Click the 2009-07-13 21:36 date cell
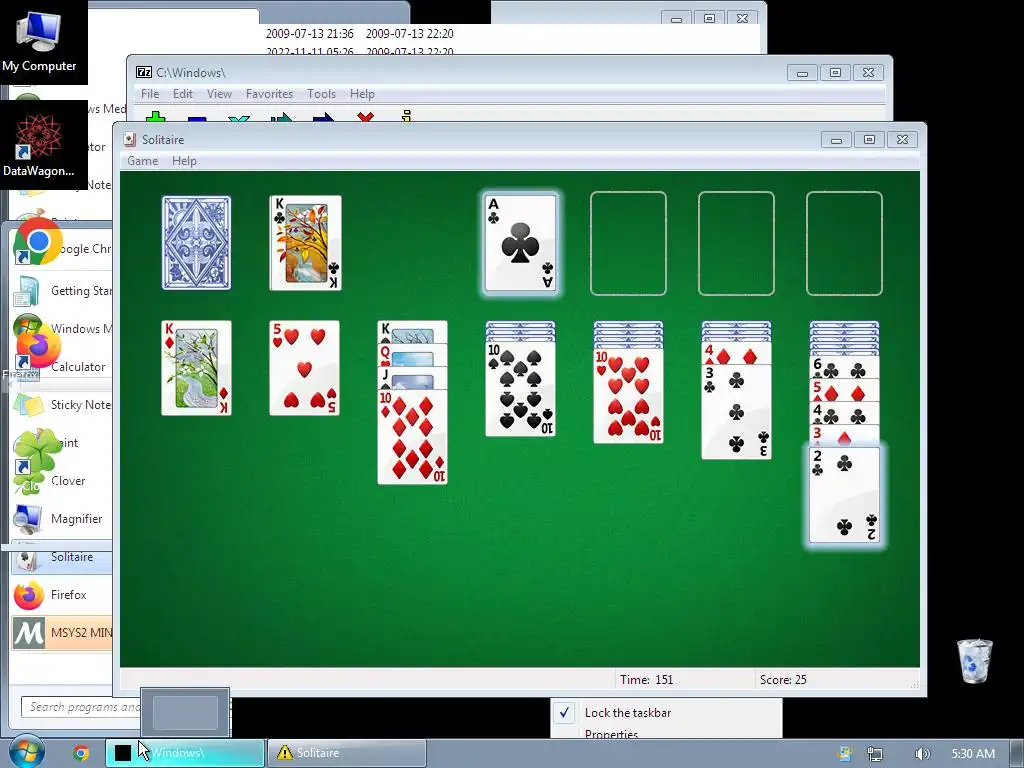Viewport: 1024px width, 768px height. tap(310, 33)
